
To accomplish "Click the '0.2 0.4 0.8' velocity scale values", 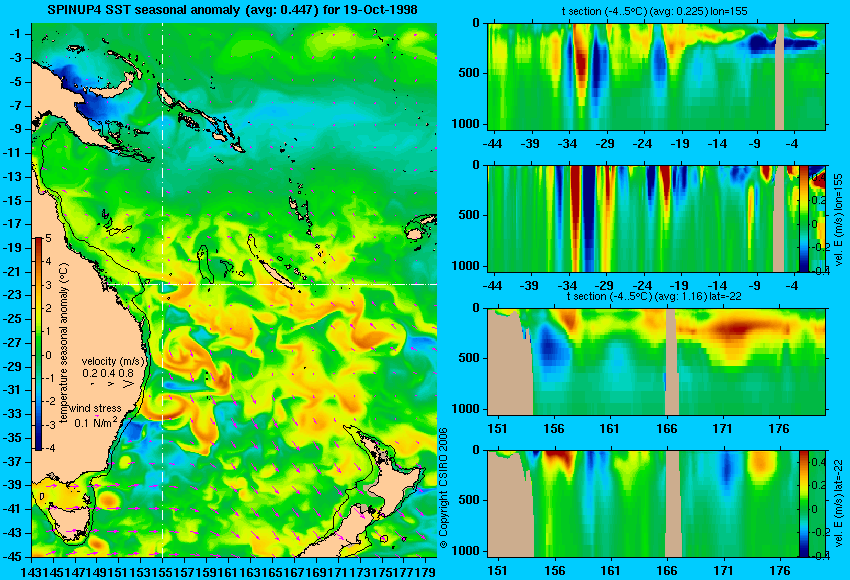I will (x=108, y=373).
